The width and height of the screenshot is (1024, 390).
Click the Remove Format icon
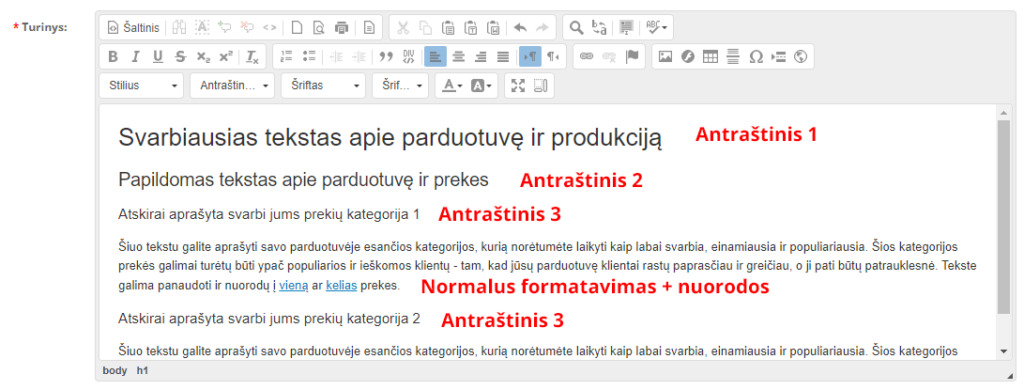(x=252, y=57)
